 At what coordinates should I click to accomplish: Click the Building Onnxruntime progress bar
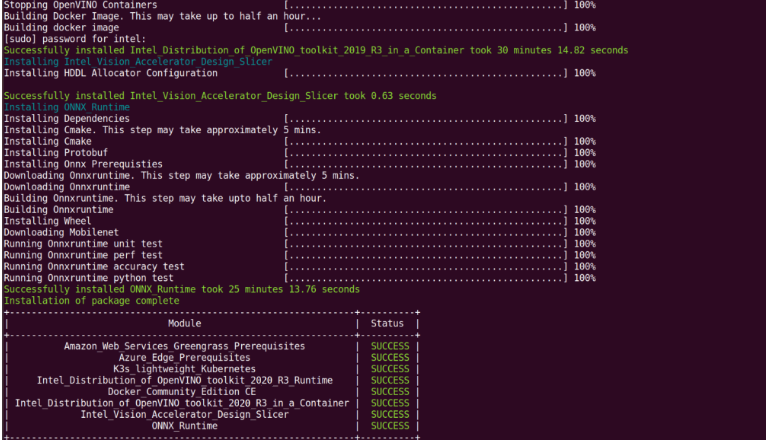click(x=426, y=210)
